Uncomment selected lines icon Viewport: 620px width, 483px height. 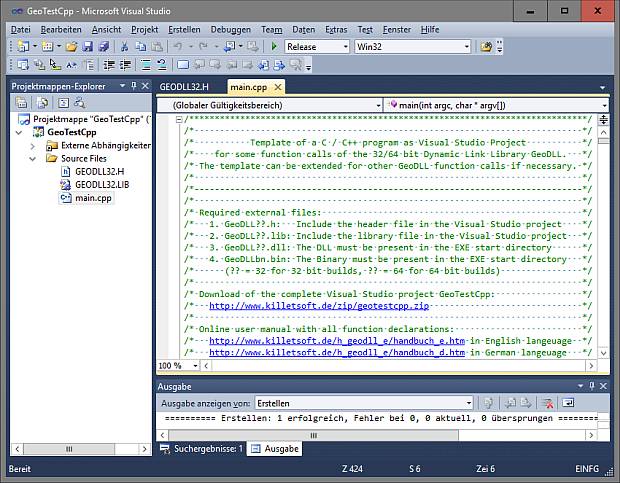click(162, 65)
